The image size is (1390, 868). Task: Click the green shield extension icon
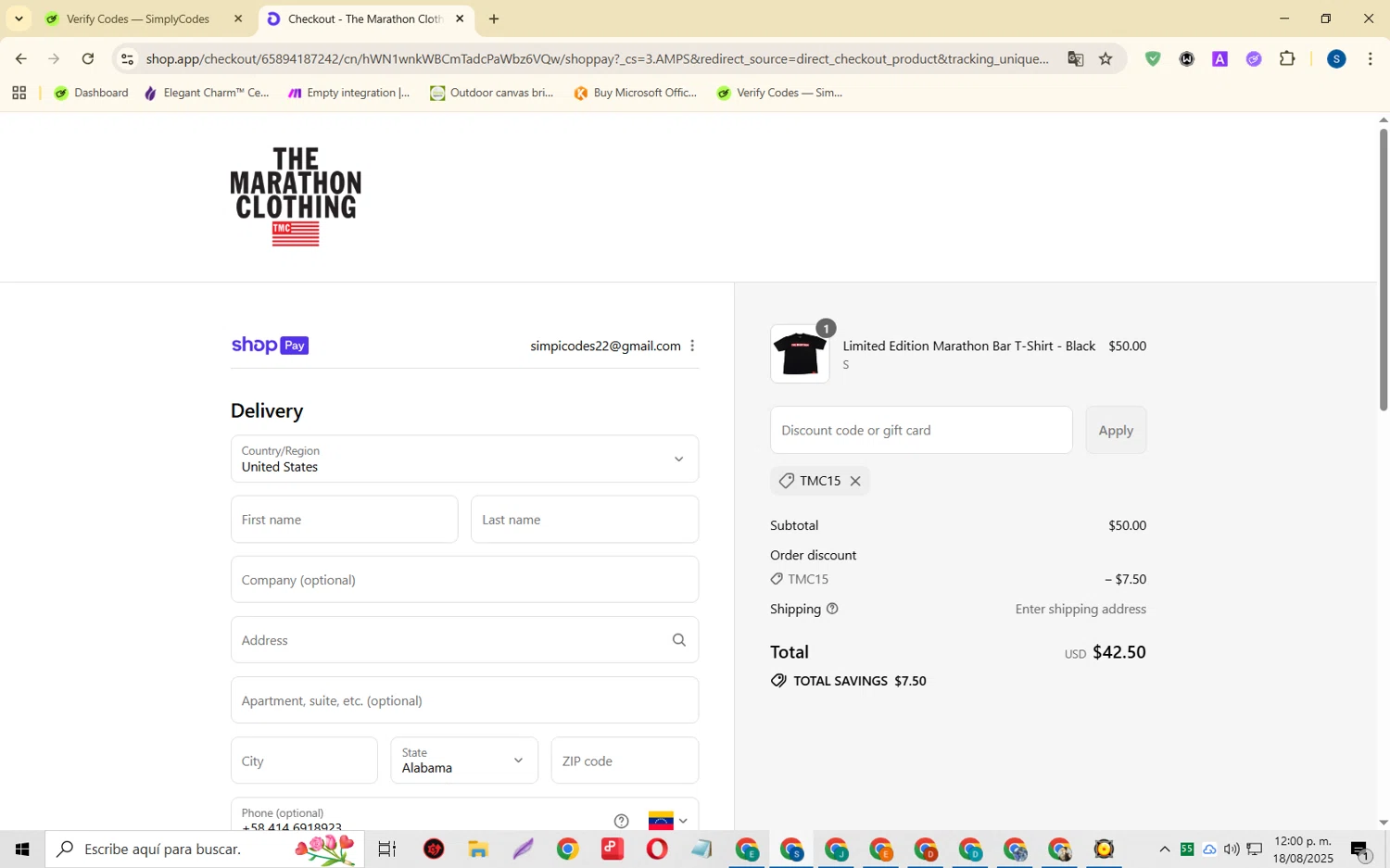[x=1153, y=59]
